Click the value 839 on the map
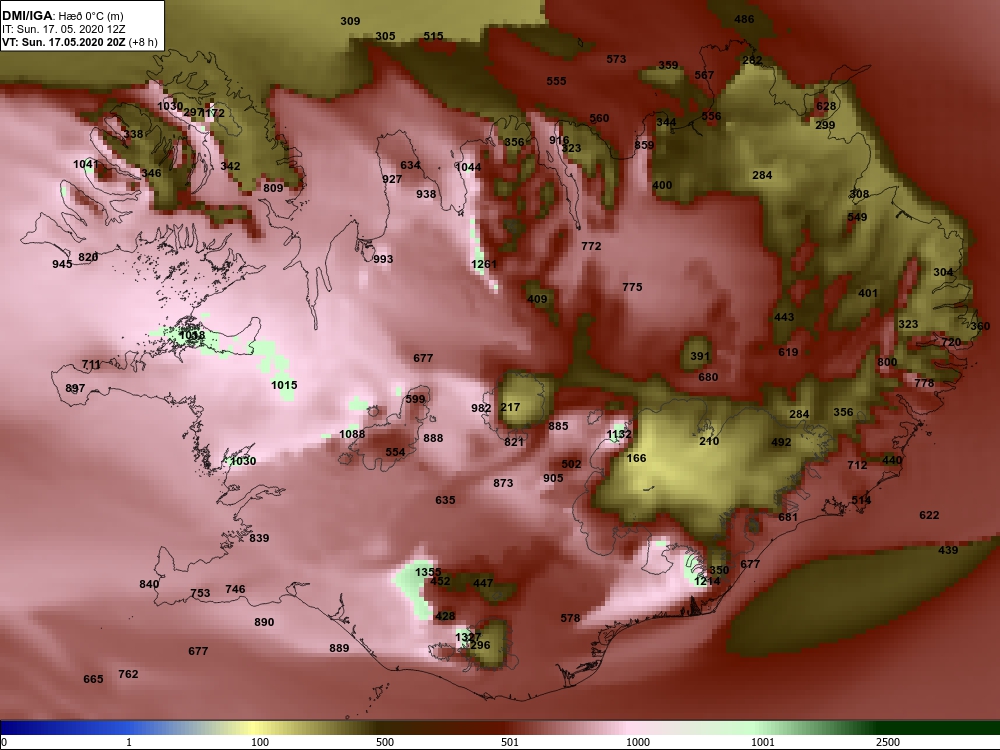 (x=259, y=538)
